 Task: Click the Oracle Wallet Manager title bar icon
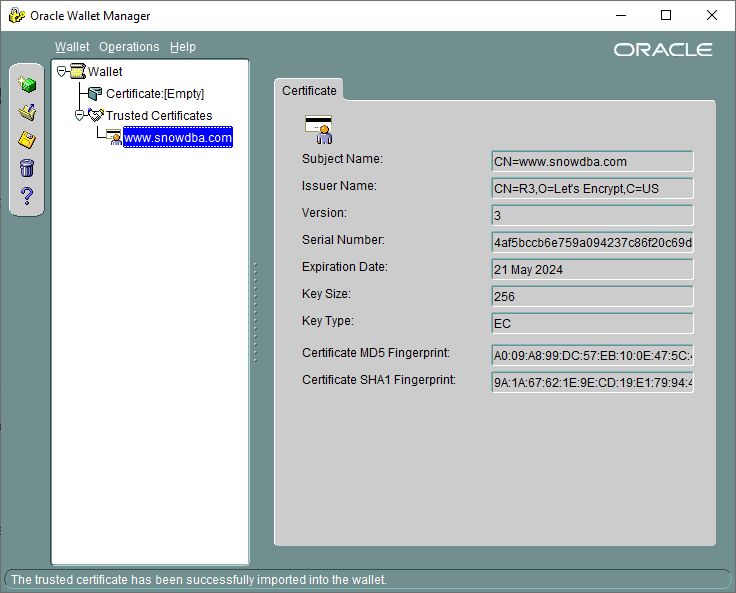[17, 15]
